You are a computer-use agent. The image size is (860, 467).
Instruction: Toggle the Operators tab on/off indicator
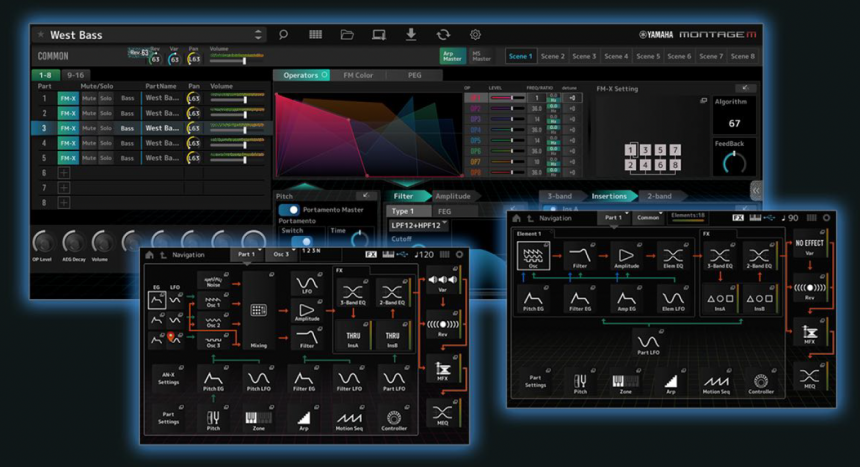click(324, 75)
